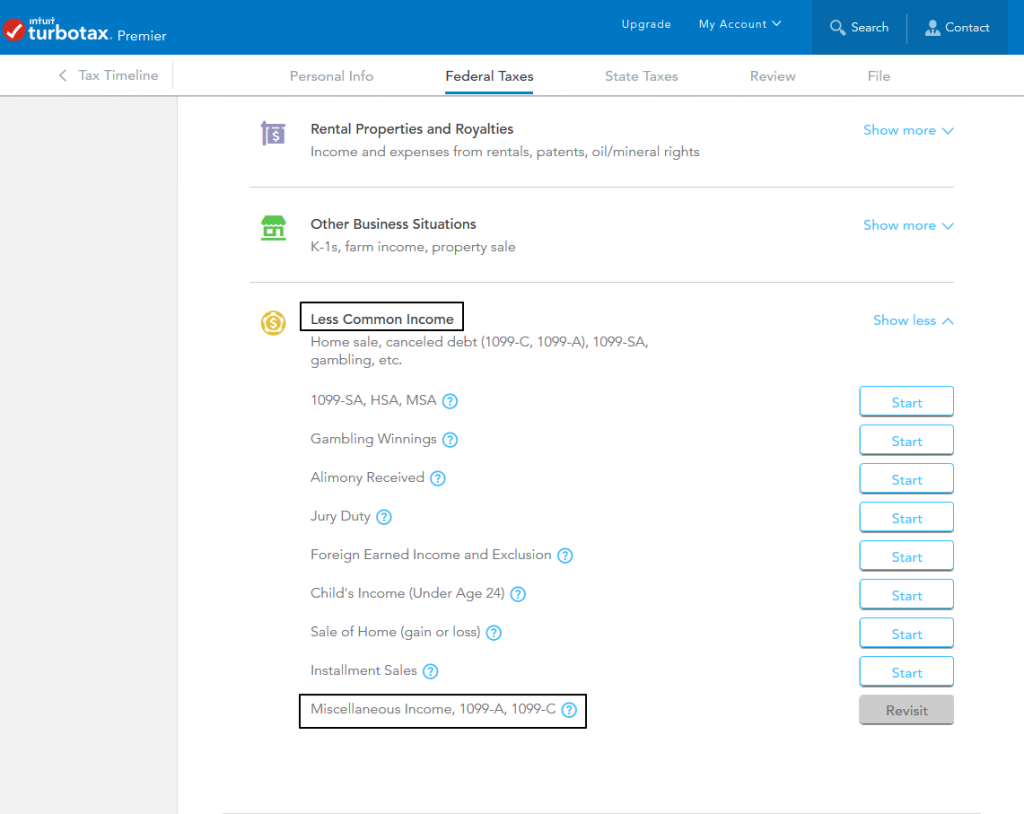The width and height of the screenshot is (1024, 814).
Task: Expand Rental Properties and Royalties with Show more
Action: 908,130
